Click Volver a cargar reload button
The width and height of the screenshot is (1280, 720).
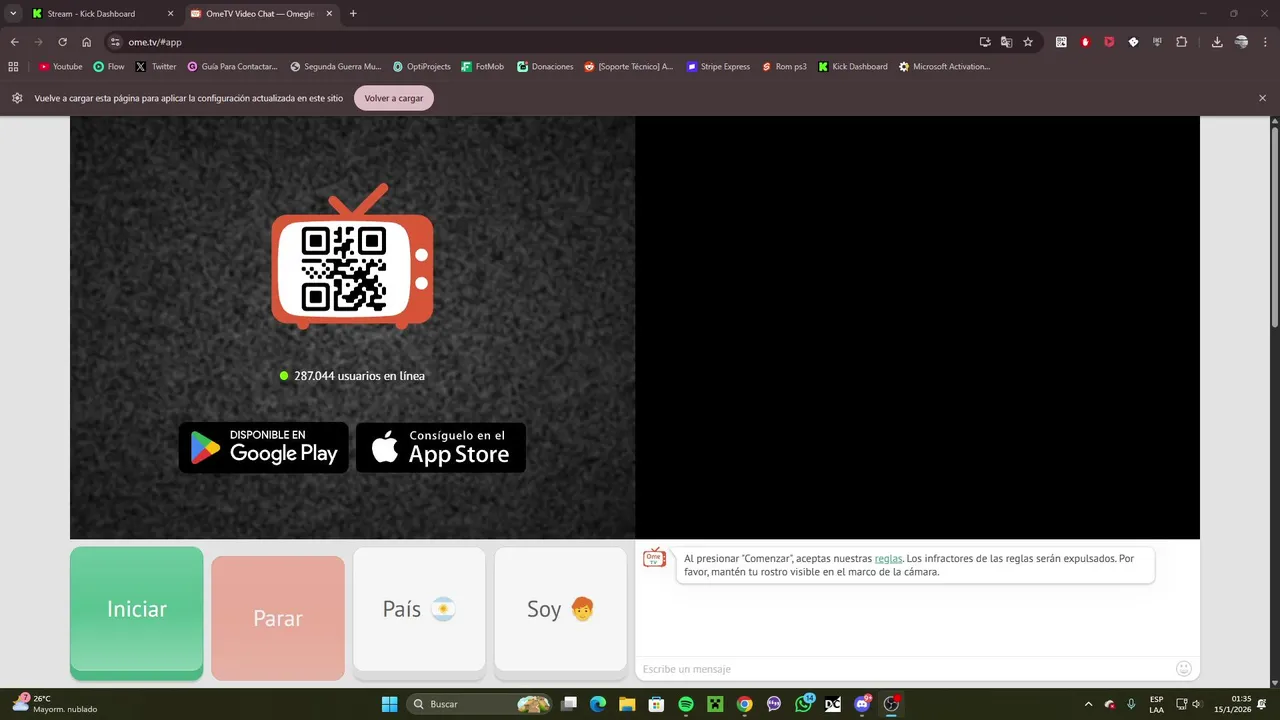pos(394,98)
